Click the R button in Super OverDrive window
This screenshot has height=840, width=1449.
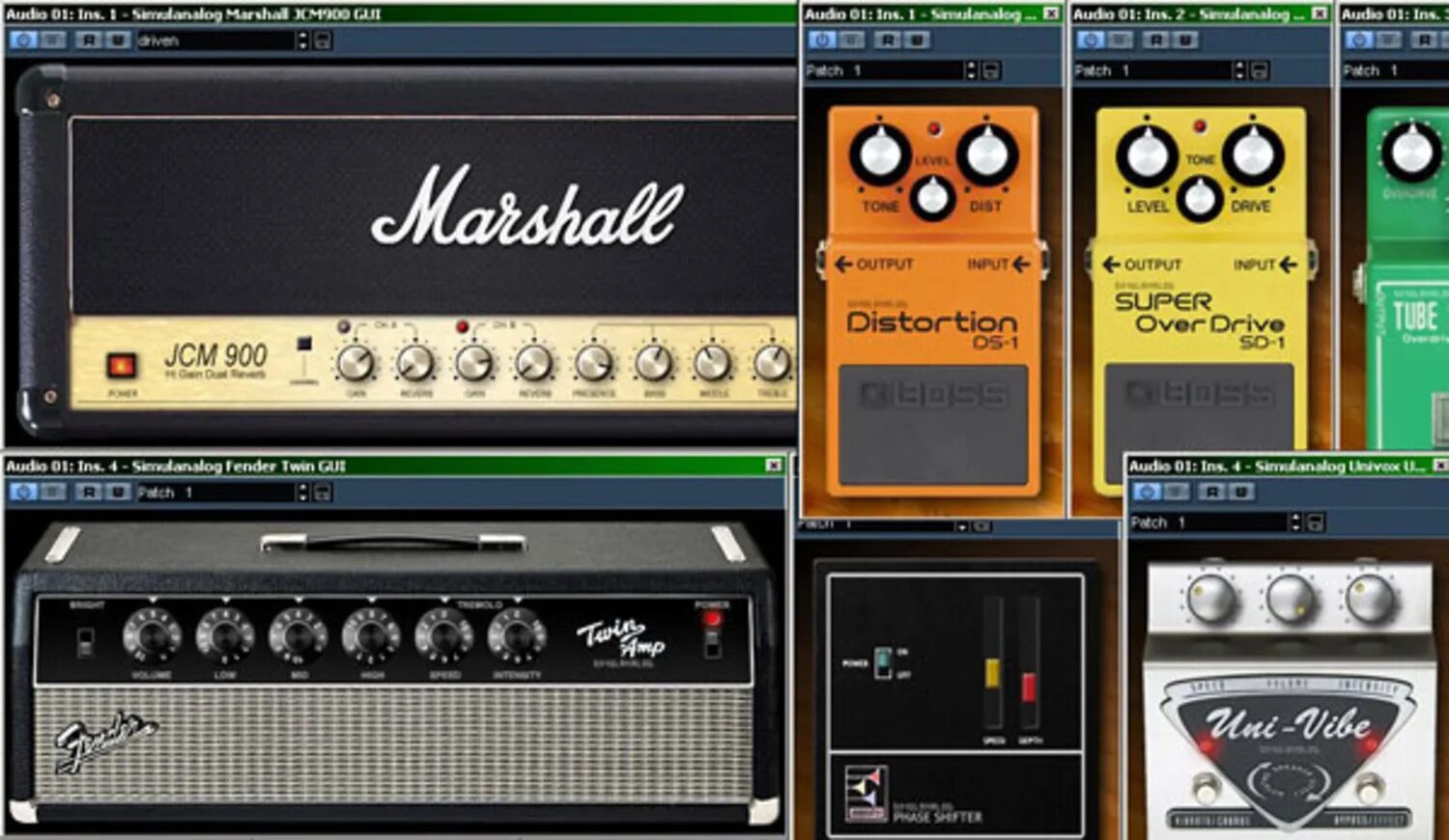point(1156,40)
